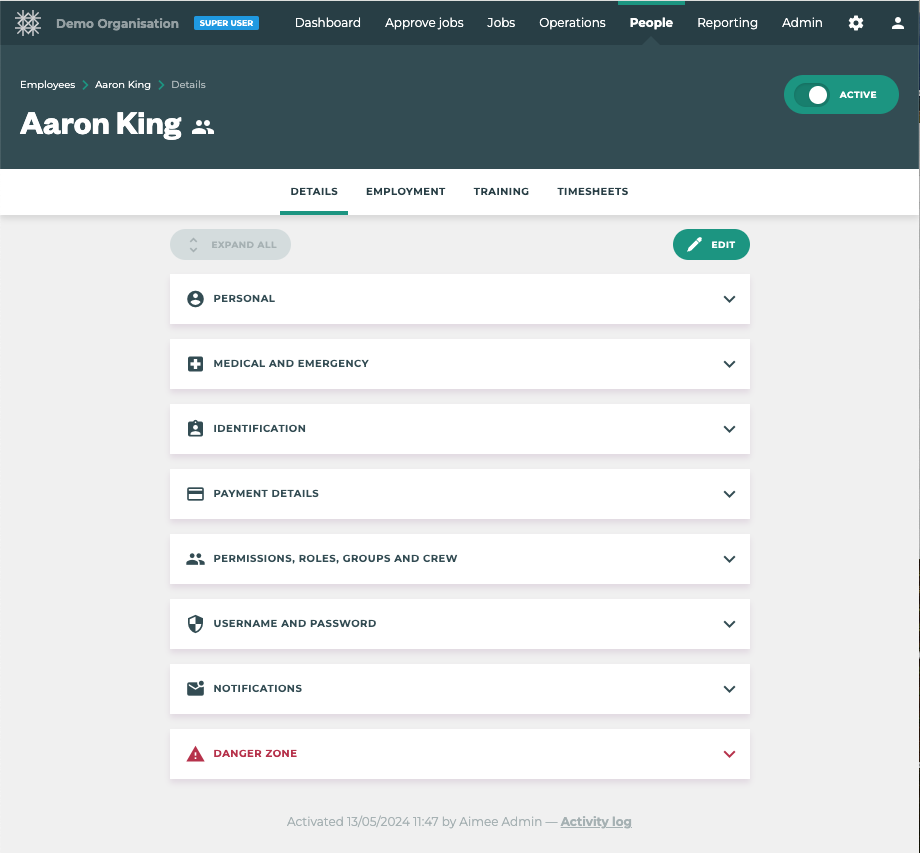Go to Employees breadcrumb link
This screenshot has width=920, height=853.
coord(47,85)
